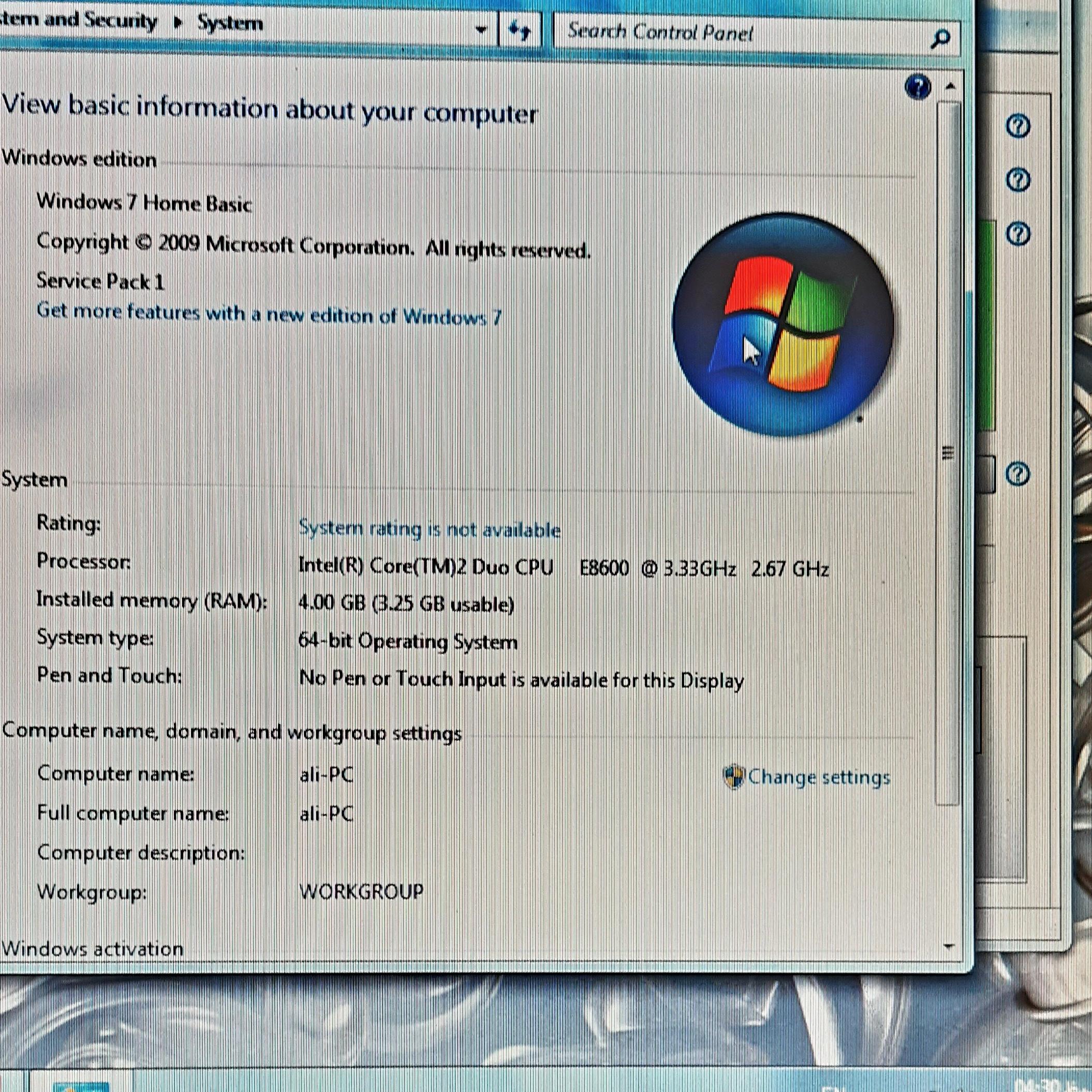Click ali-PC beside Full computer name label
Screen dimensions: 1092x1092
[326, 814]
